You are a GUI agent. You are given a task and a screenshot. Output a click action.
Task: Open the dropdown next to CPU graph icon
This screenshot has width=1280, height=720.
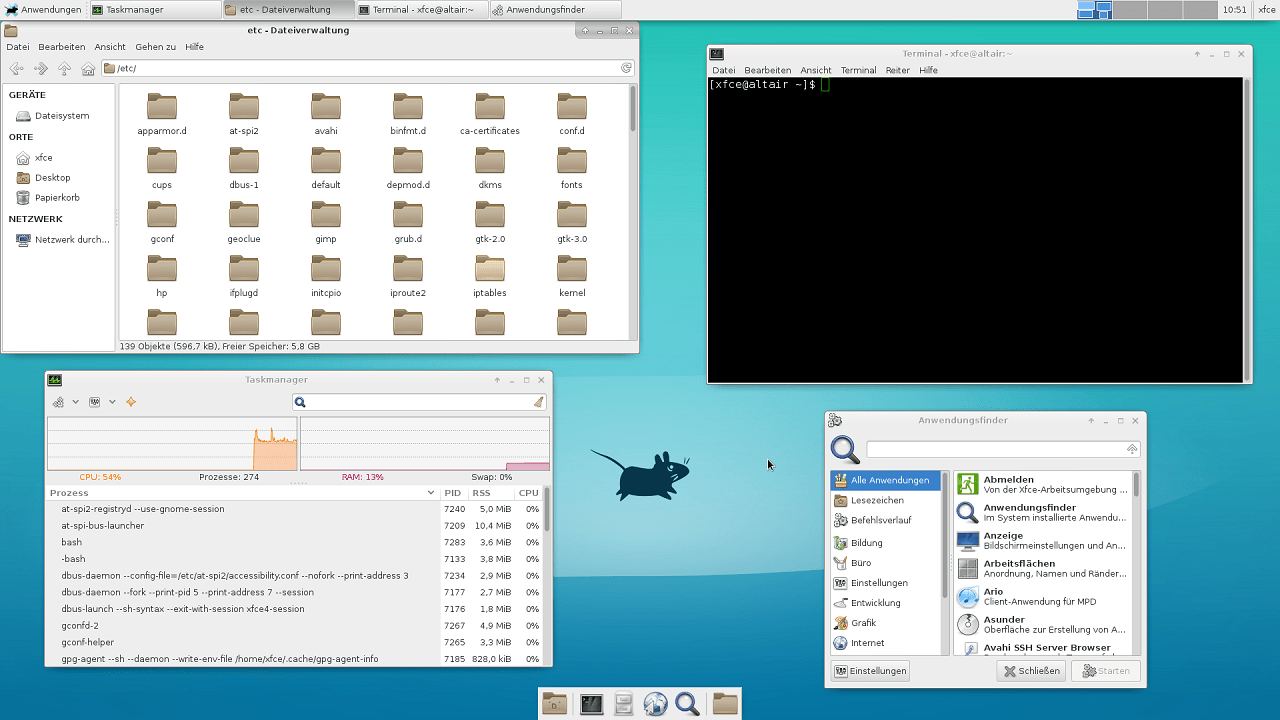tap(75, 402)
